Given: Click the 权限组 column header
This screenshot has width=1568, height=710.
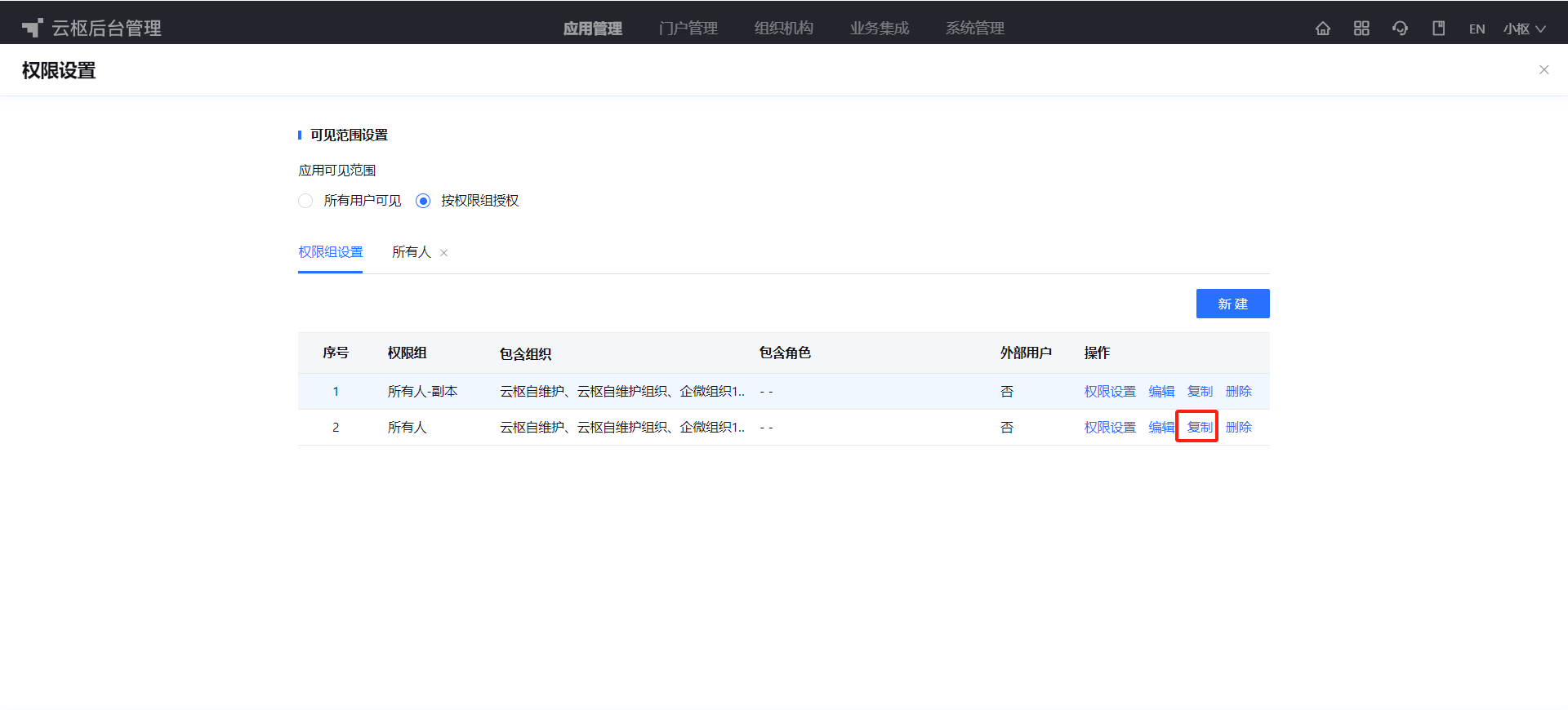Looking at the screenshot, I should pyautogui.click(x=407, y=353).
